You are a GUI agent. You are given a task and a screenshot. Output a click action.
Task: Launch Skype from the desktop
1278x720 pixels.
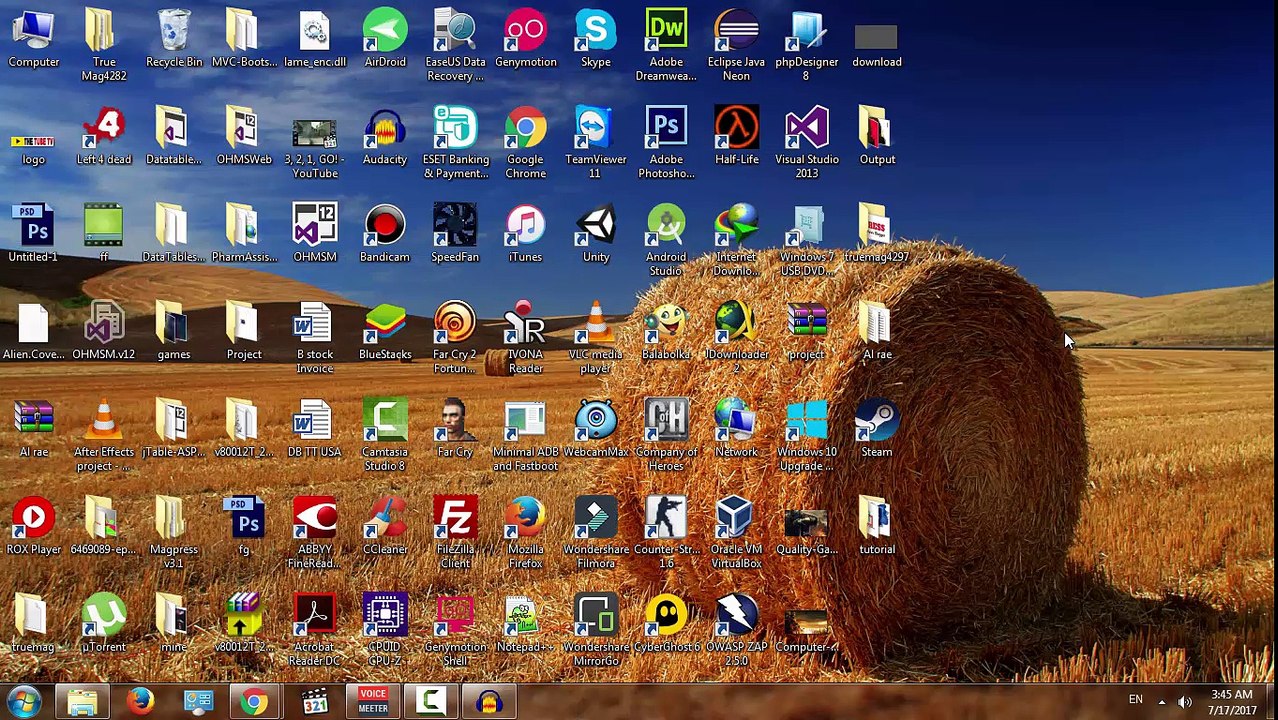pyautogui.click(x=596, y=40)
